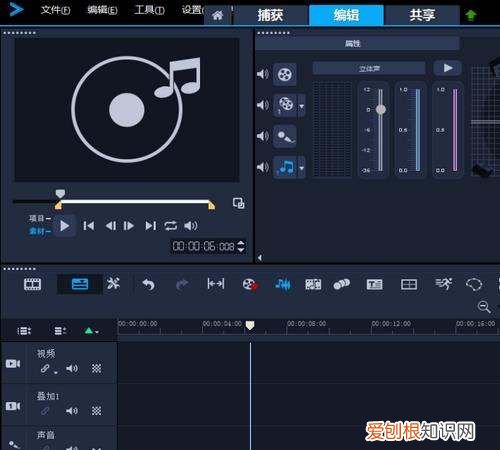The width and height of the screenshot is (500, 450).
Task: Mute the music track in mixer
Action: tap(263, 167)
